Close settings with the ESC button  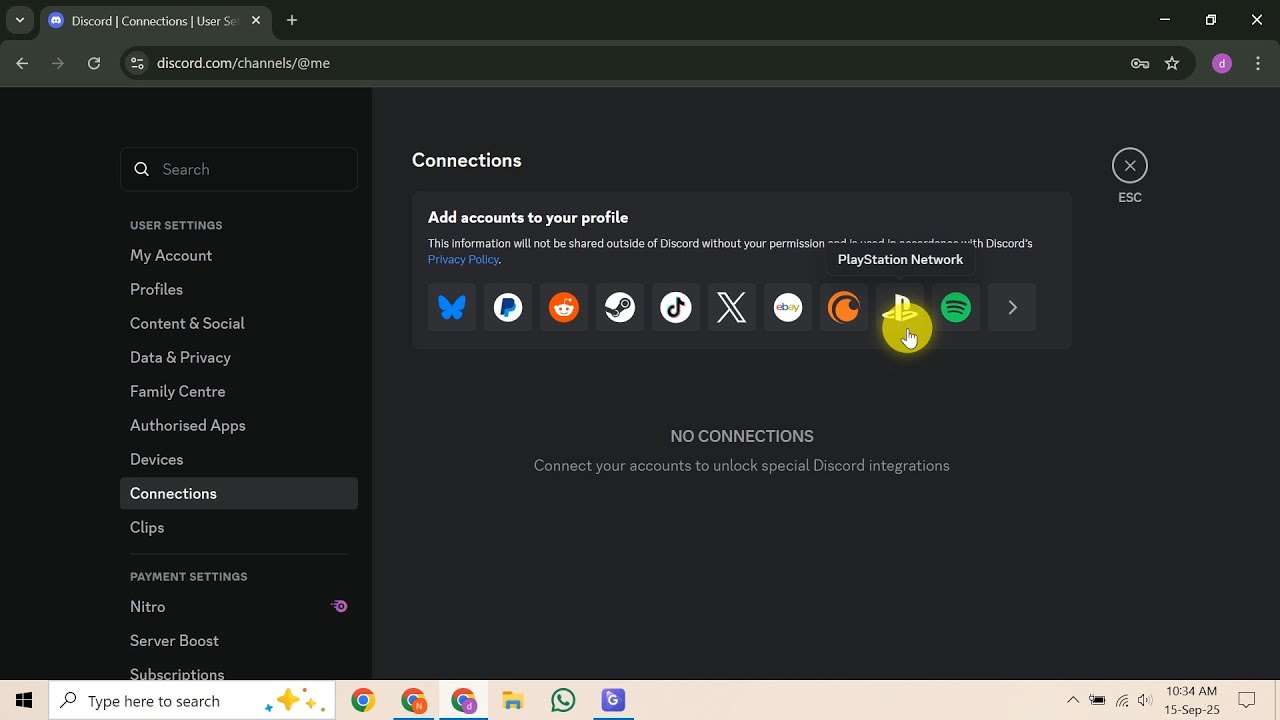point(1130,166)
